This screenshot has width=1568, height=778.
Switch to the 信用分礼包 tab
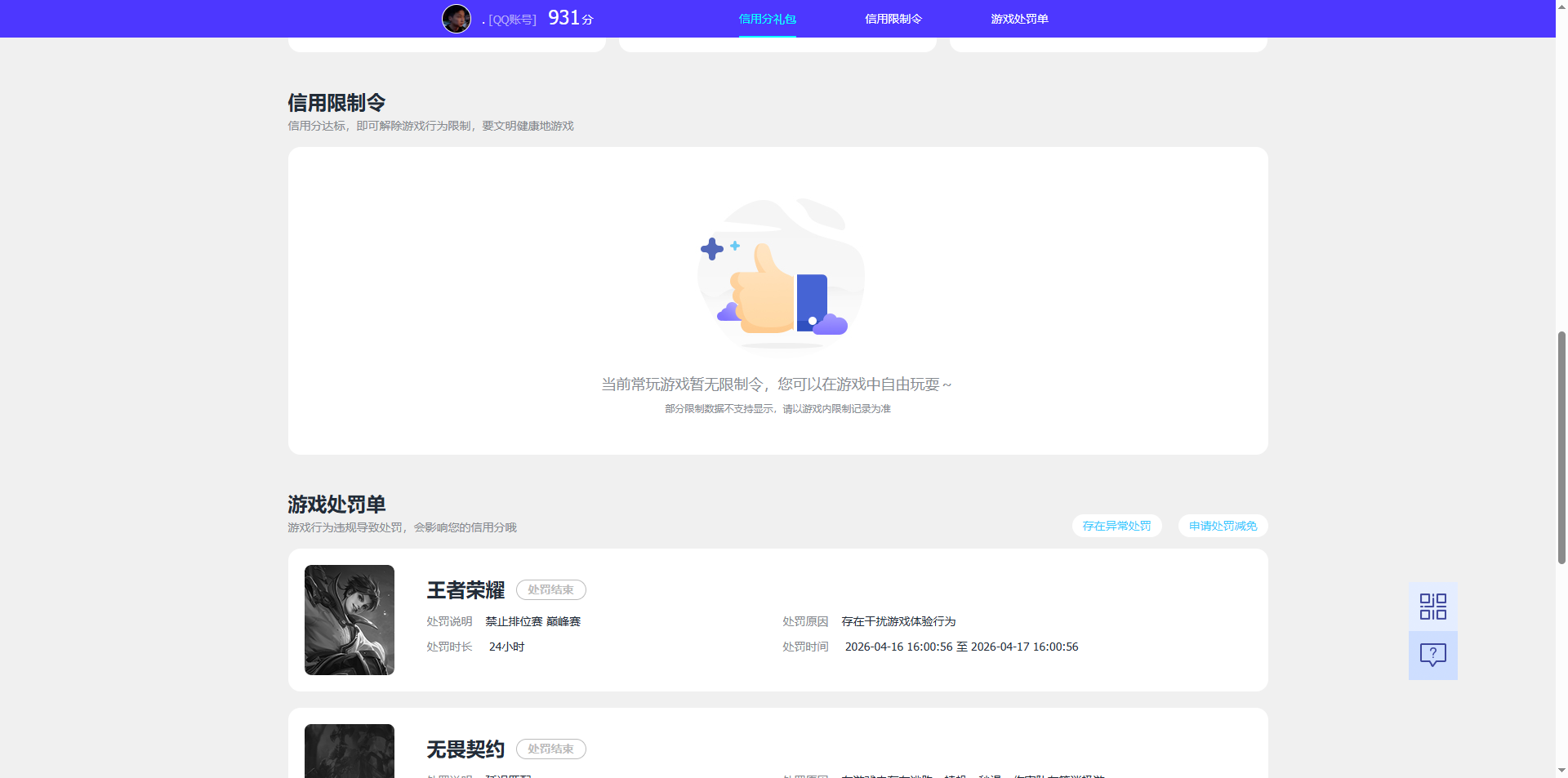(767, 19)
